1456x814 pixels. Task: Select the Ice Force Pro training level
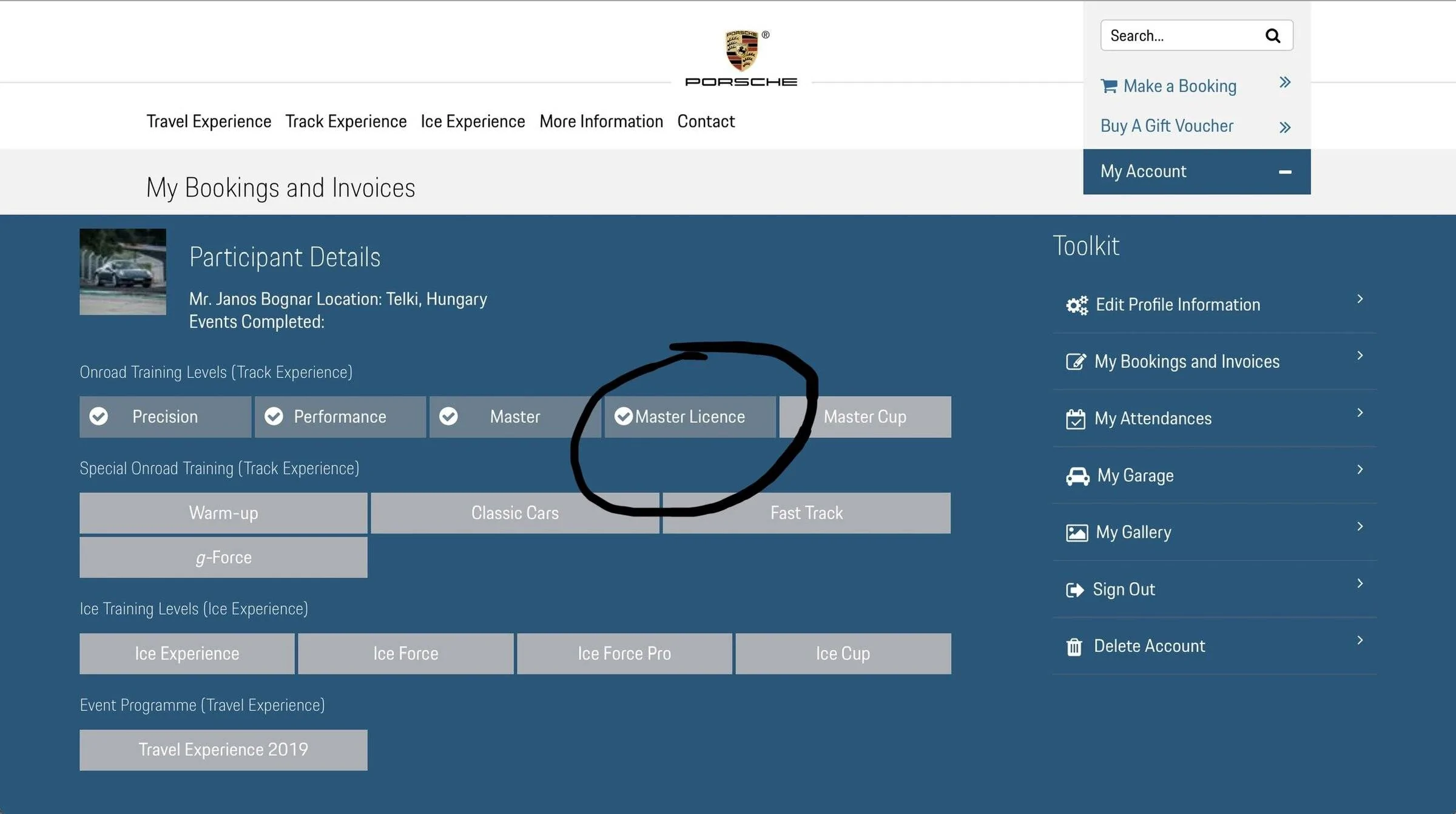coord(624,654)
